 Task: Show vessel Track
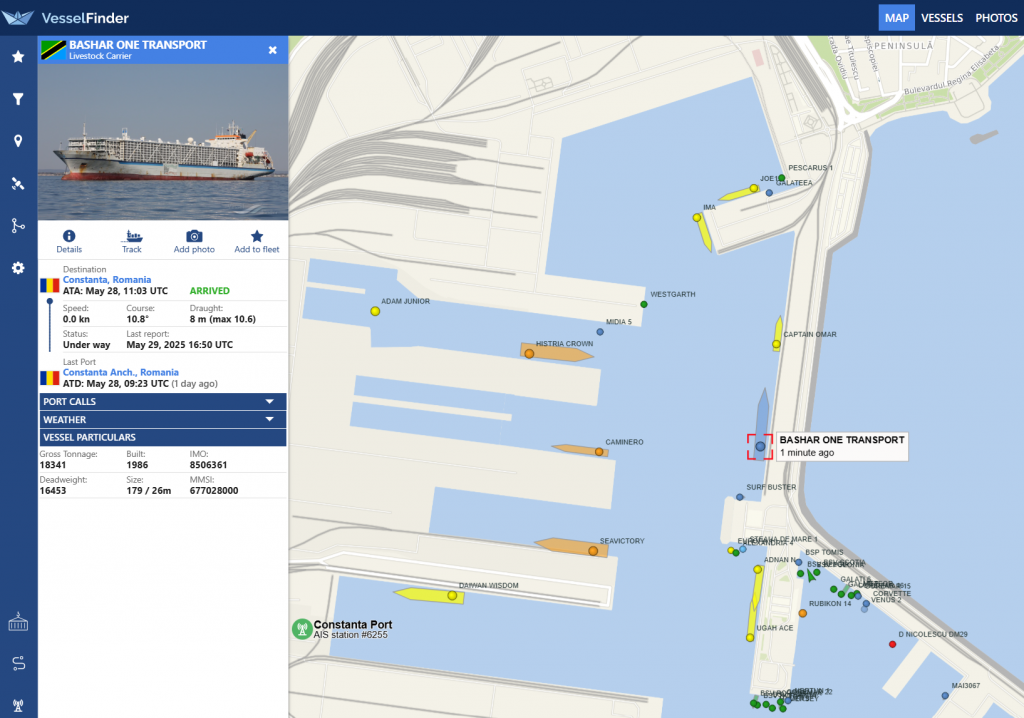pyautogui.click(x=132, y=240)
